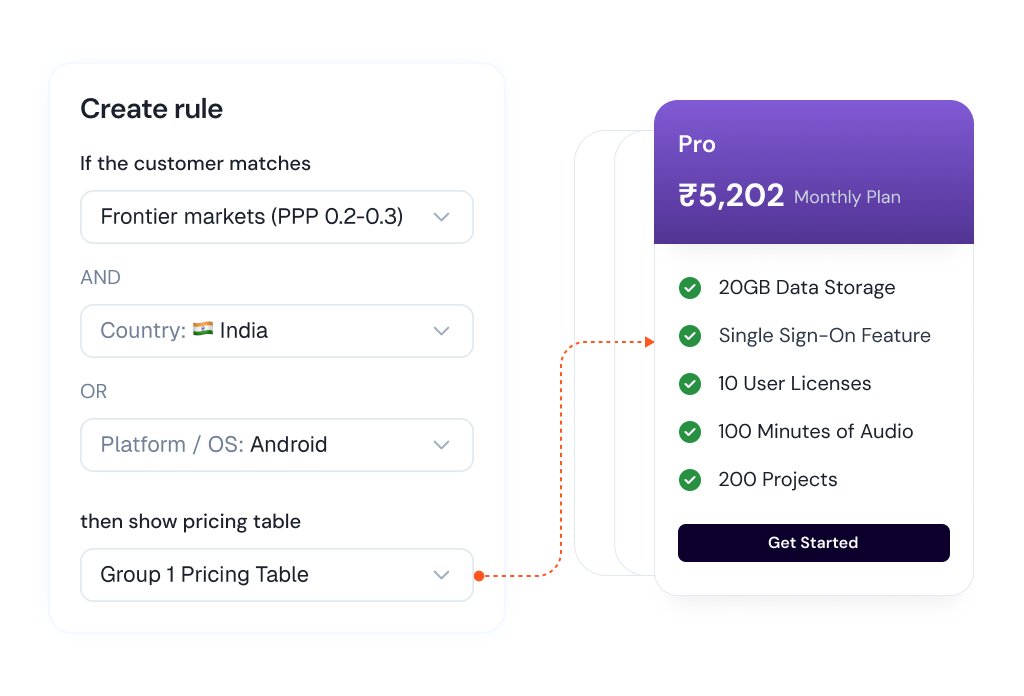Click the green check beside 200 Projects
Image resolution: width=1024 pixels, height=696 pixels.
tap(690, 480)
